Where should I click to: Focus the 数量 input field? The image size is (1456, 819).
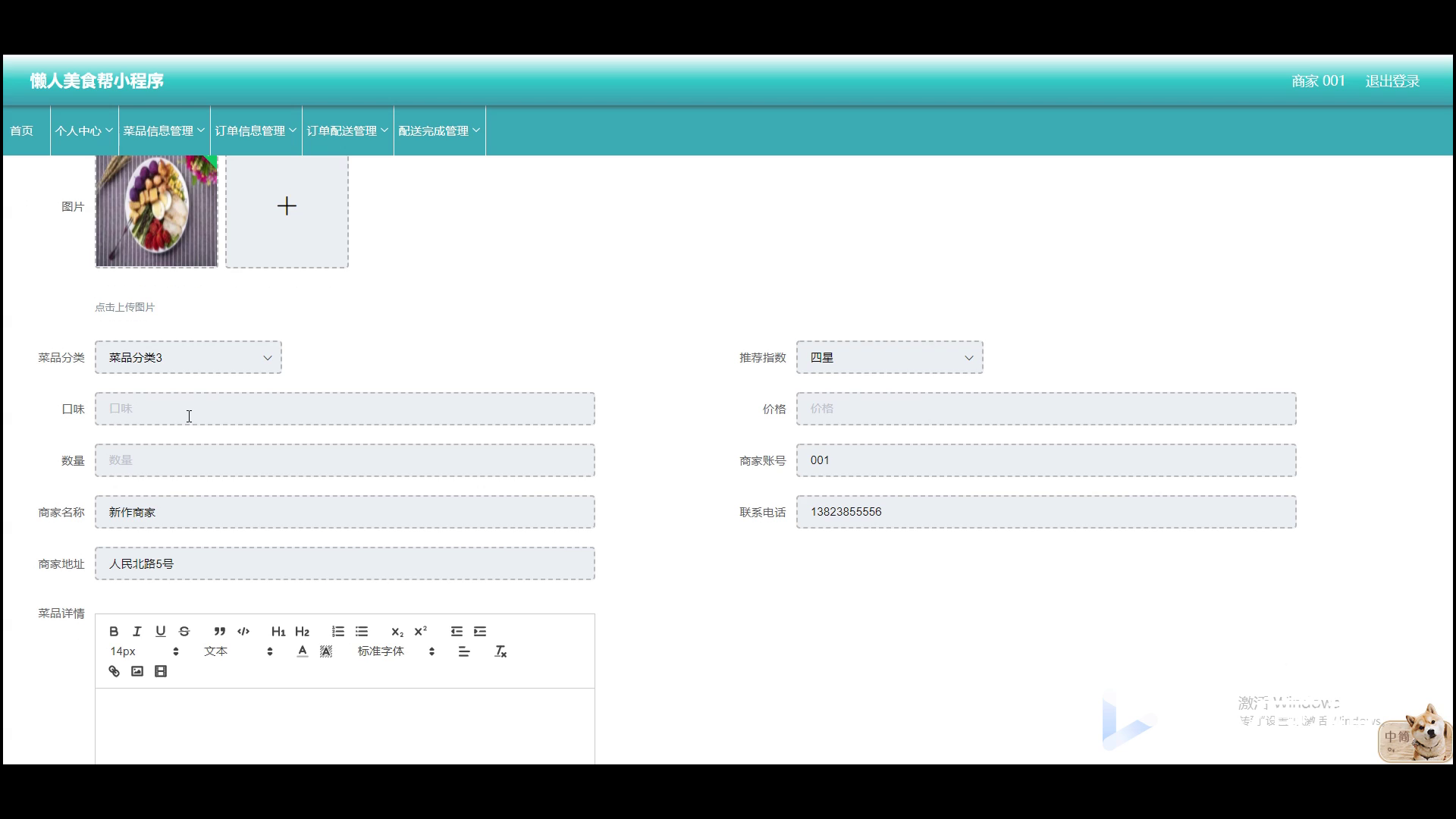pyautogui.click(x=345, y=460)
